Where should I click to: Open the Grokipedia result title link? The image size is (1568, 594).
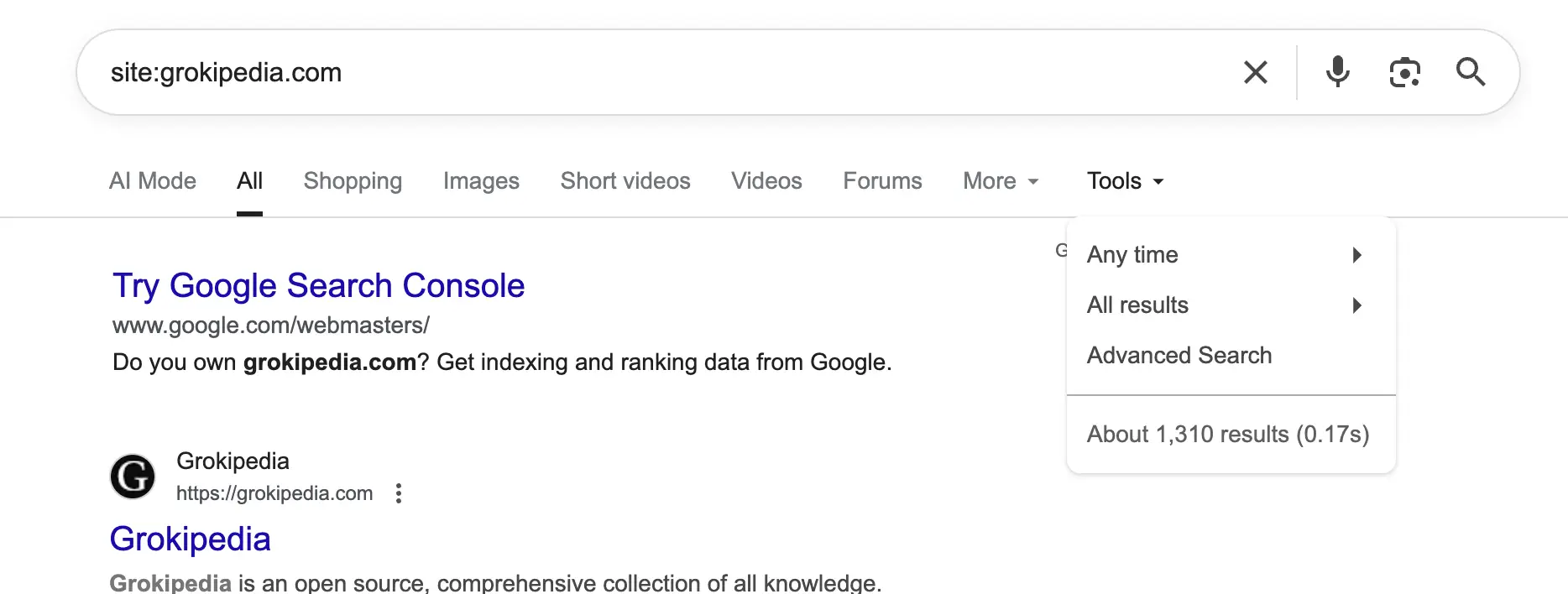(191, 539)
